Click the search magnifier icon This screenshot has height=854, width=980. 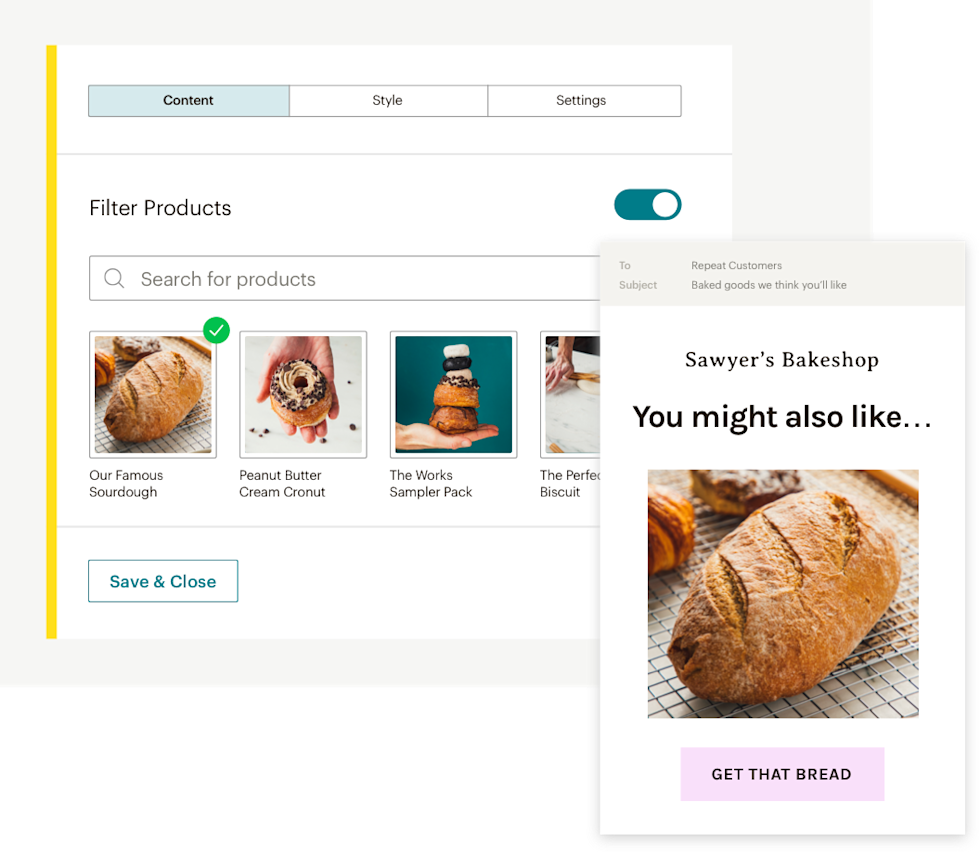tap(114, 278)
